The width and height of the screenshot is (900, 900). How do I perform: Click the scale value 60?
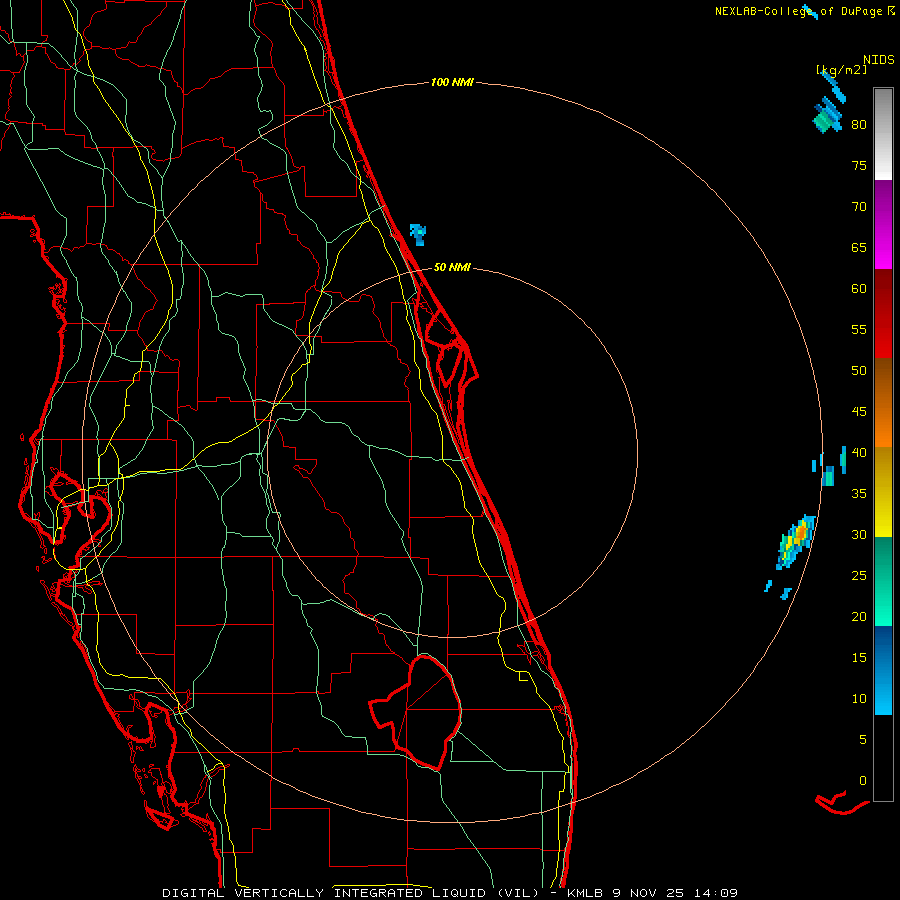click(859, 289)
